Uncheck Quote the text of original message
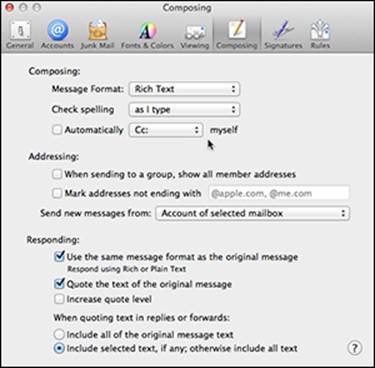The width and height of the screenshot is (375, 368). click(x=59, y=284)
